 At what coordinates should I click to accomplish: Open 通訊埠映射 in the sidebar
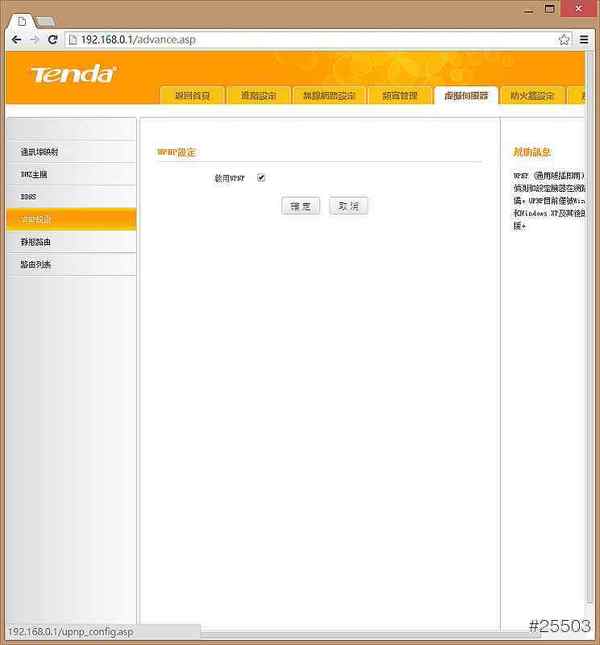coord(72,152)
